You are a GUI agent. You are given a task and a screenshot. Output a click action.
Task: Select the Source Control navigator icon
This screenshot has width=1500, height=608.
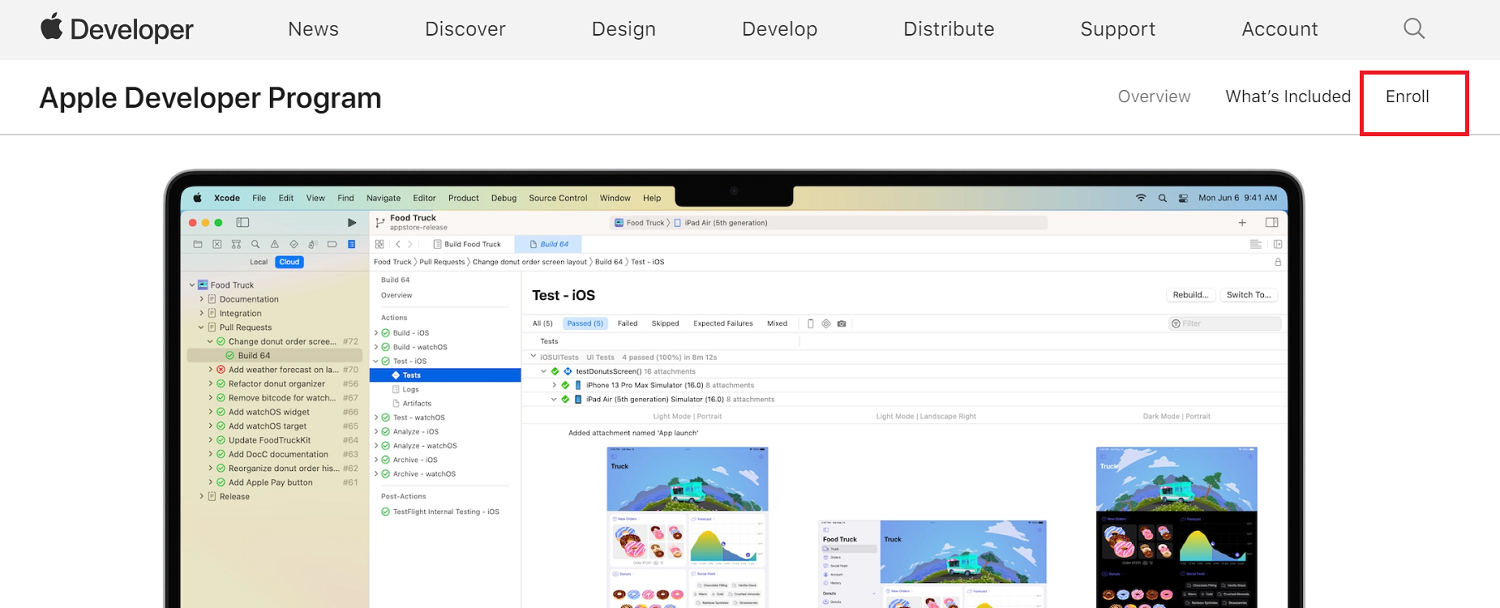(217, 244)
